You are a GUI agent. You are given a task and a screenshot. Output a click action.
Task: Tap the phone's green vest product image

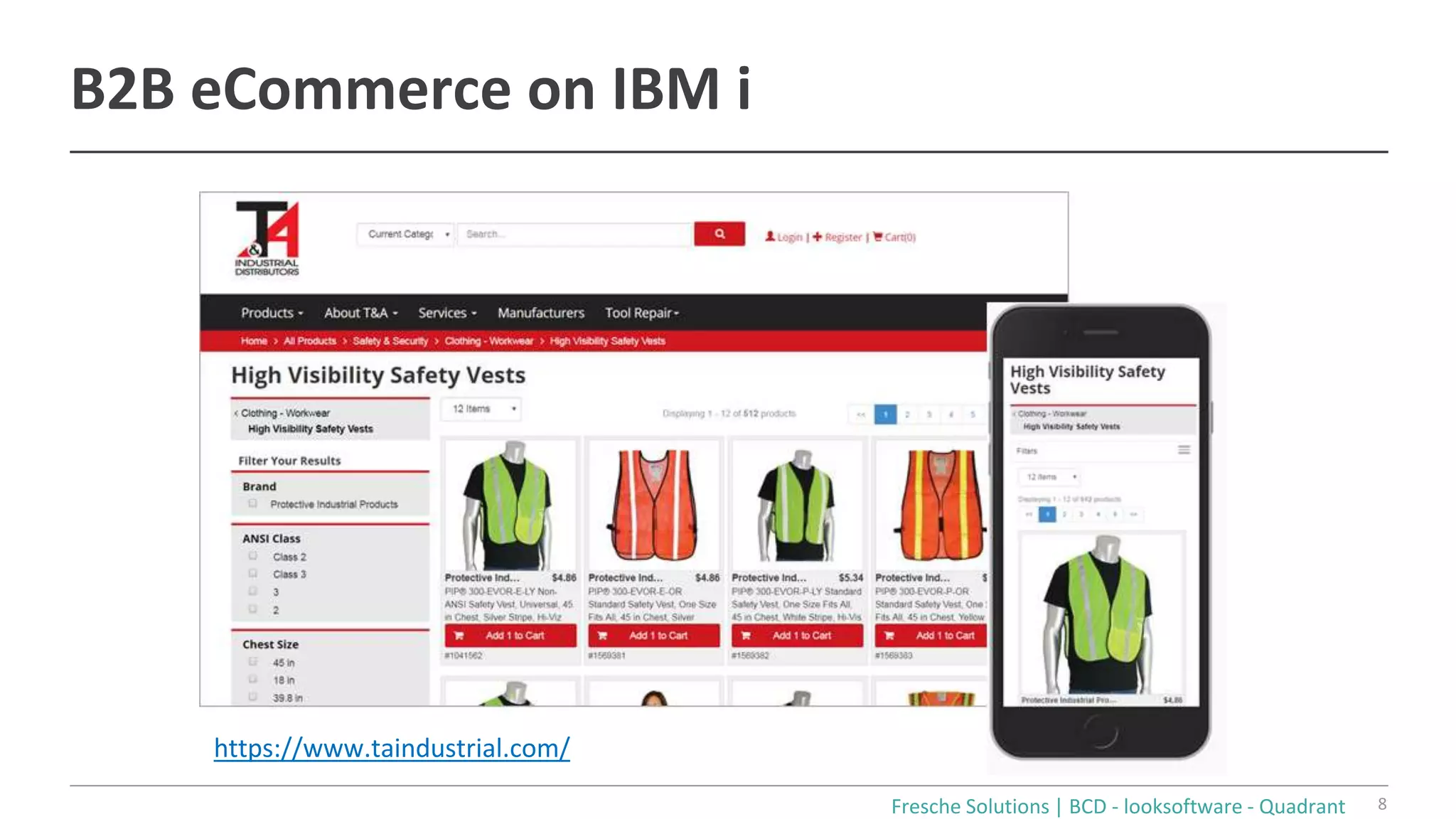tap(1101, 614)
